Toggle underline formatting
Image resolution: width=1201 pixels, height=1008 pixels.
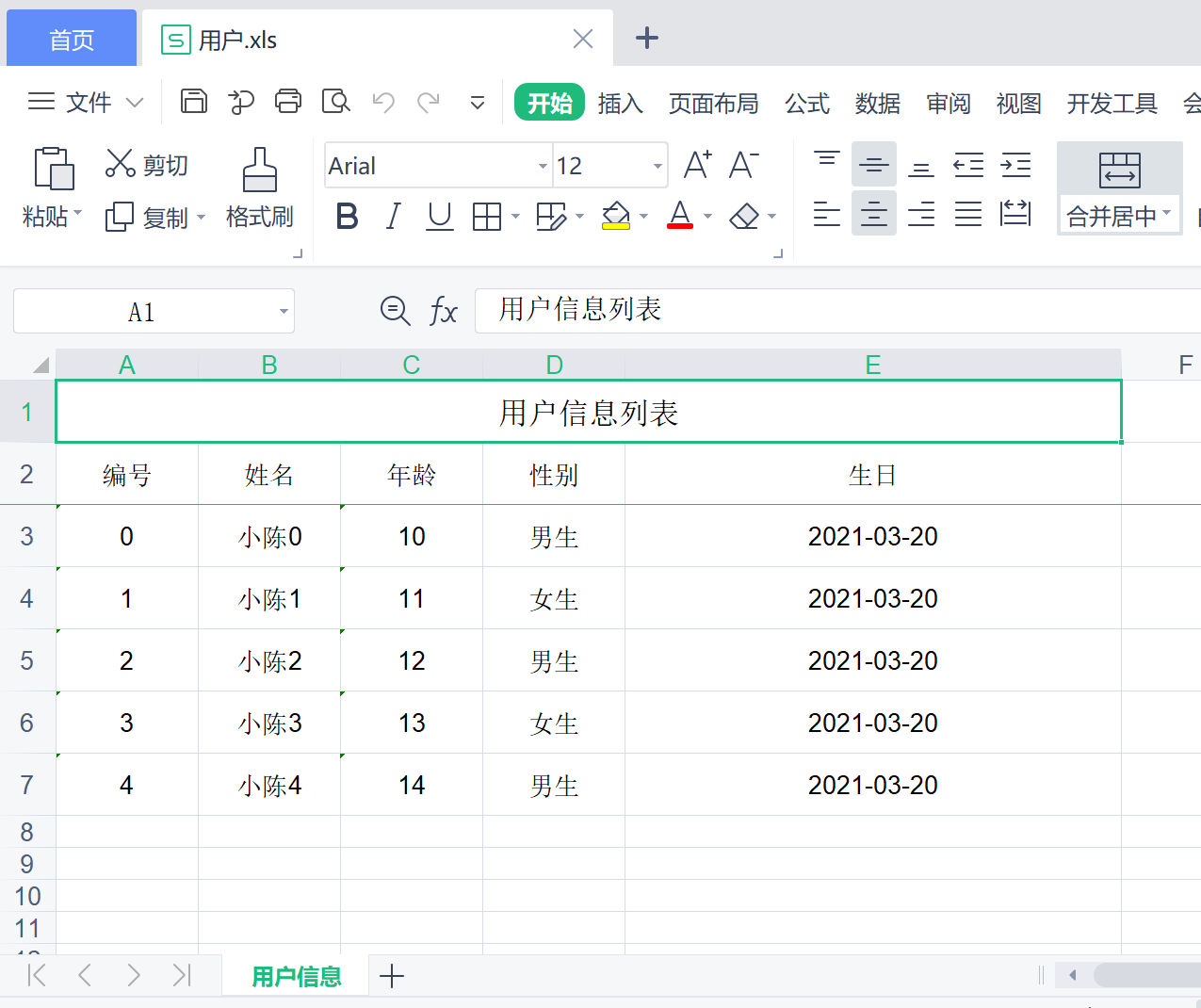[439, 216]
